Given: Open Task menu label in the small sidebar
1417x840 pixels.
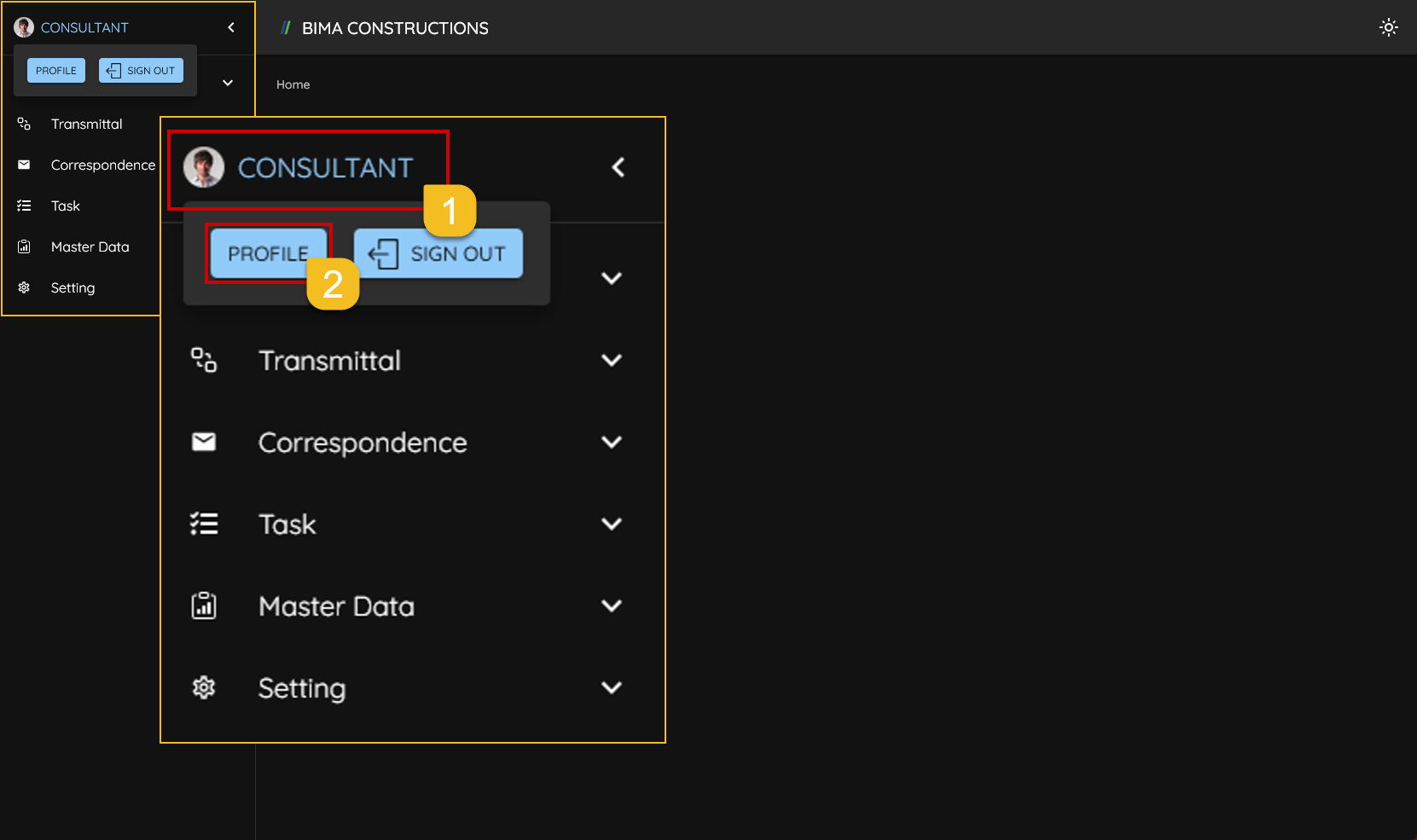Looking at the screenshot, I should [66, 206].
